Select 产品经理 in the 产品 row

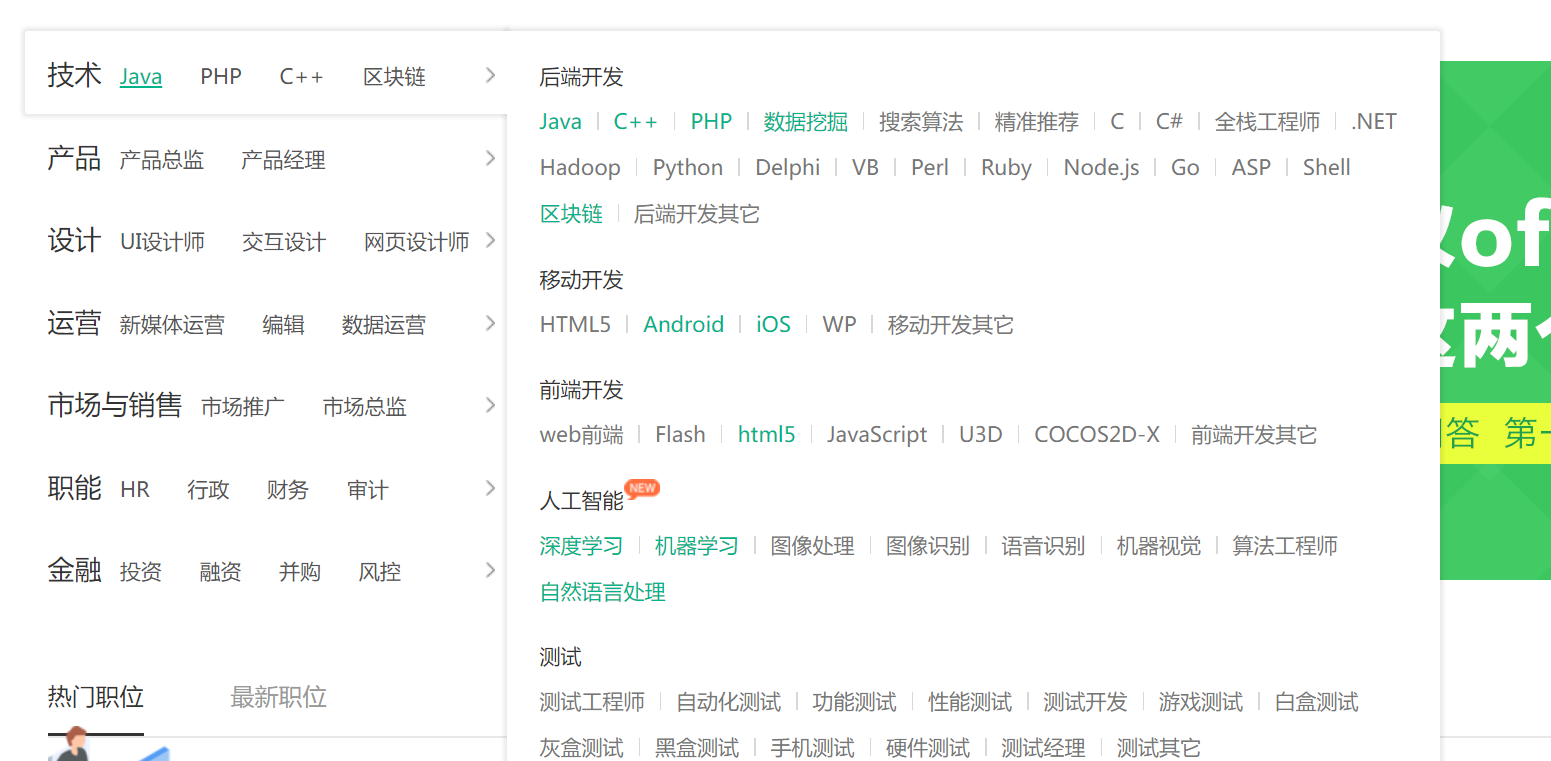(x=283, y=160)
